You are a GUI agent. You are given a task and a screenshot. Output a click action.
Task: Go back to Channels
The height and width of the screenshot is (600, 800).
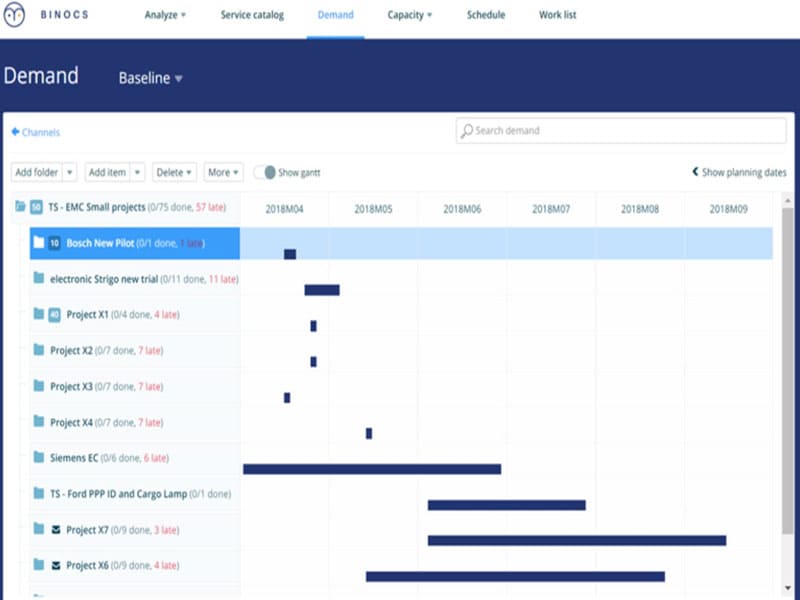(x=35, y=132)
